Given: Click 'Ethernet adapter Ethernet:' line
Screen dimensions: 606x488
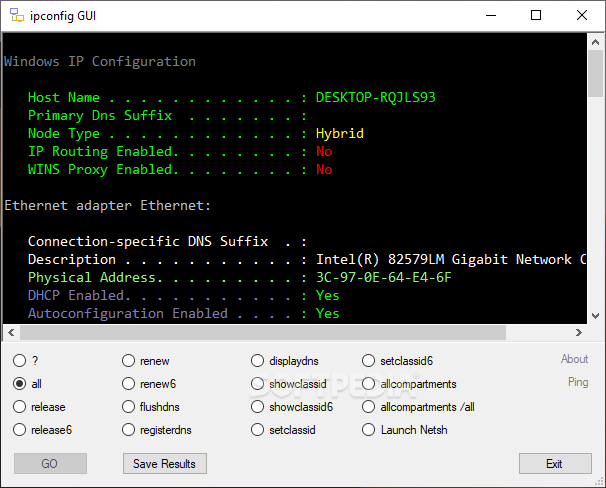Looking at the screenshot, I should [x=107, y=206].
